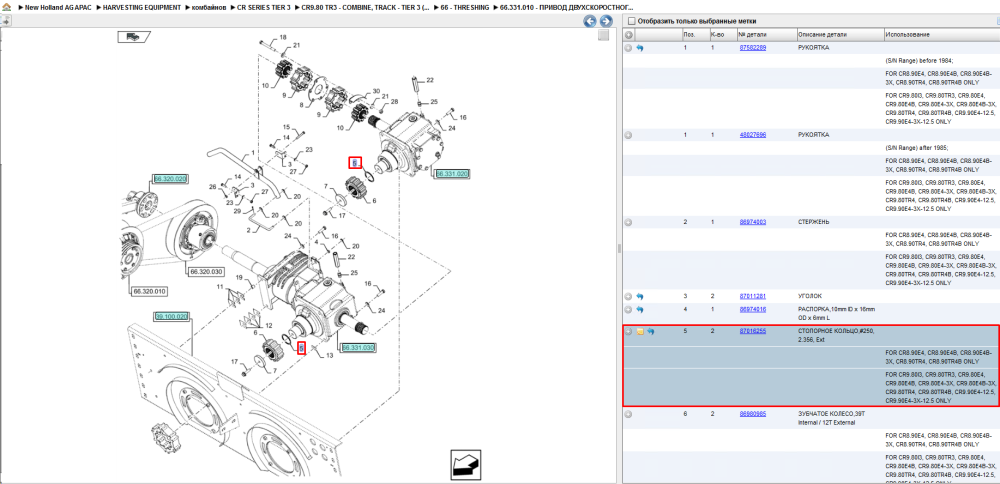Click diagram reference label 66.320.010
This screenshot has height=484, width=1000.
tap(149, 291)
